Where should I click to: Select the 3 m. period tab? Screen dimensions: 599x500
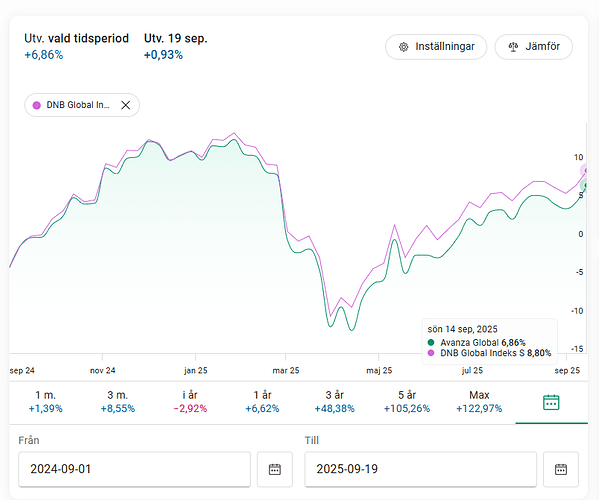coord(118,402)
